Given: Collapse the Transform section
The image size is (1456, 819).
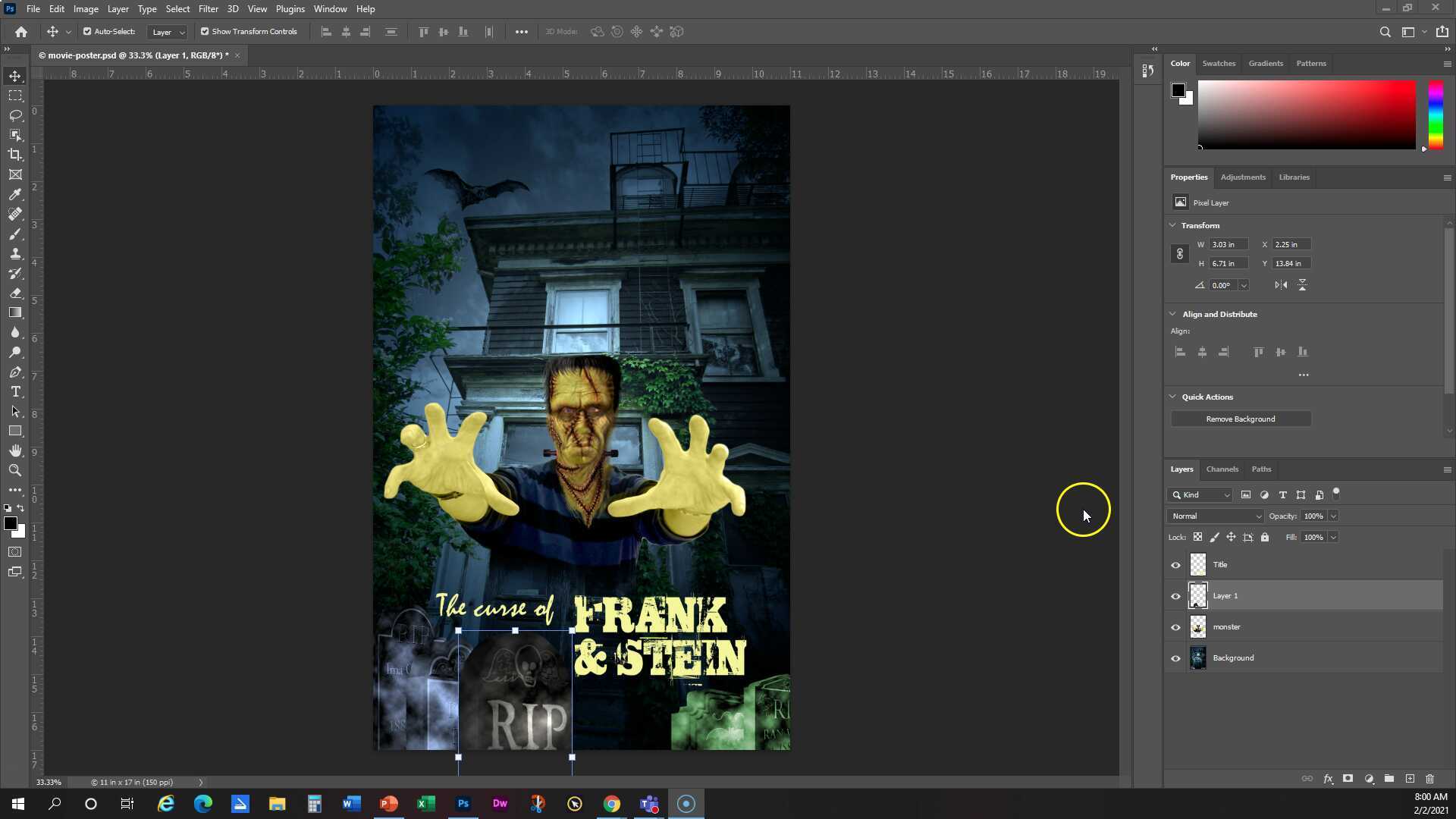Looking at the screenshot, I should (1173, 225).
